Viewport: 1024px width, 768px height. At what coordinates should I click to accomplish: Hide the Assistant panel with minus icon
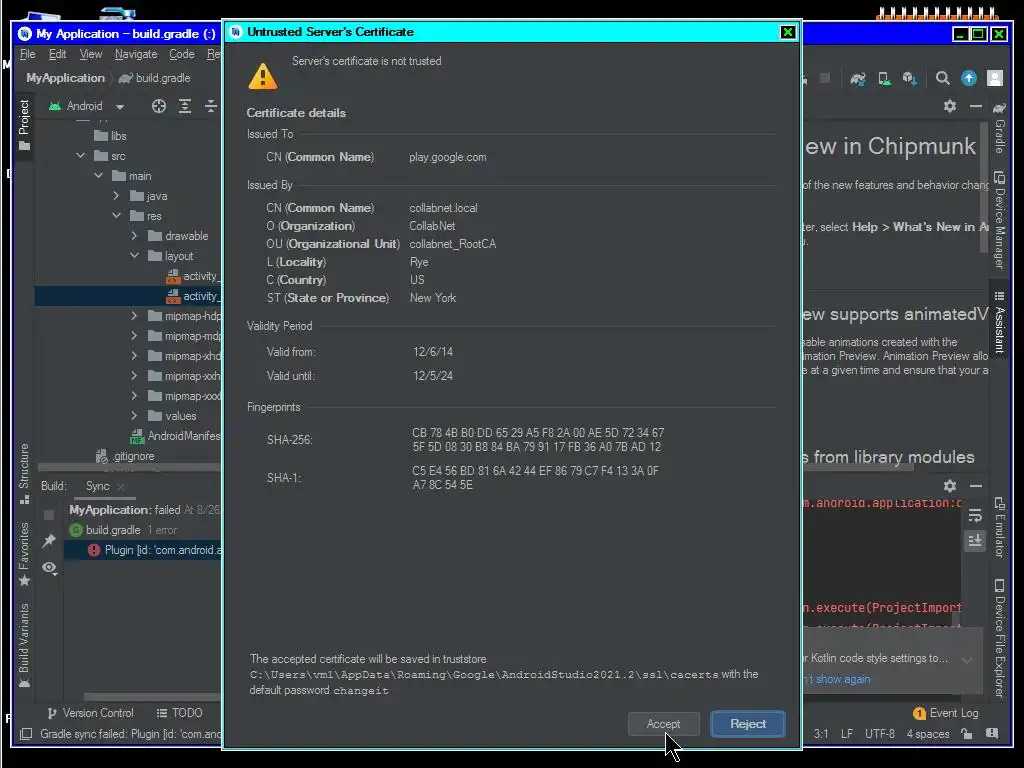pos(976,106)
